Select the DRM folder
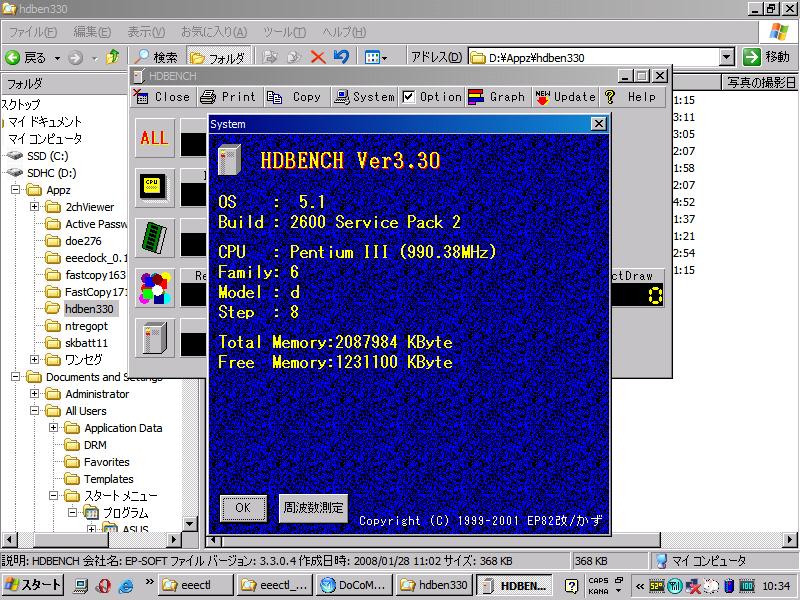Screen dimensions: 800x600 (x=95, y=445)
